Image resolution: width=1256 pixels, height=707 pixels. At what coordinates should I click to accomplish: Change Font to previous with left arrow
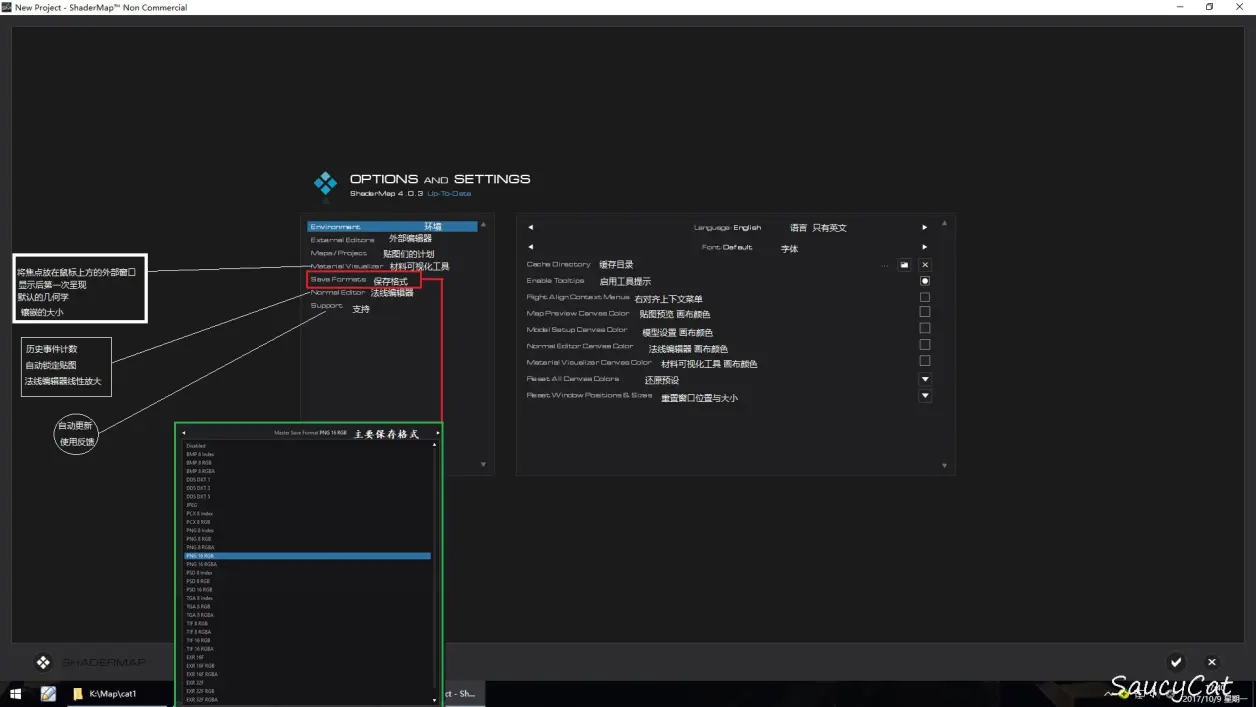(531, 247)
